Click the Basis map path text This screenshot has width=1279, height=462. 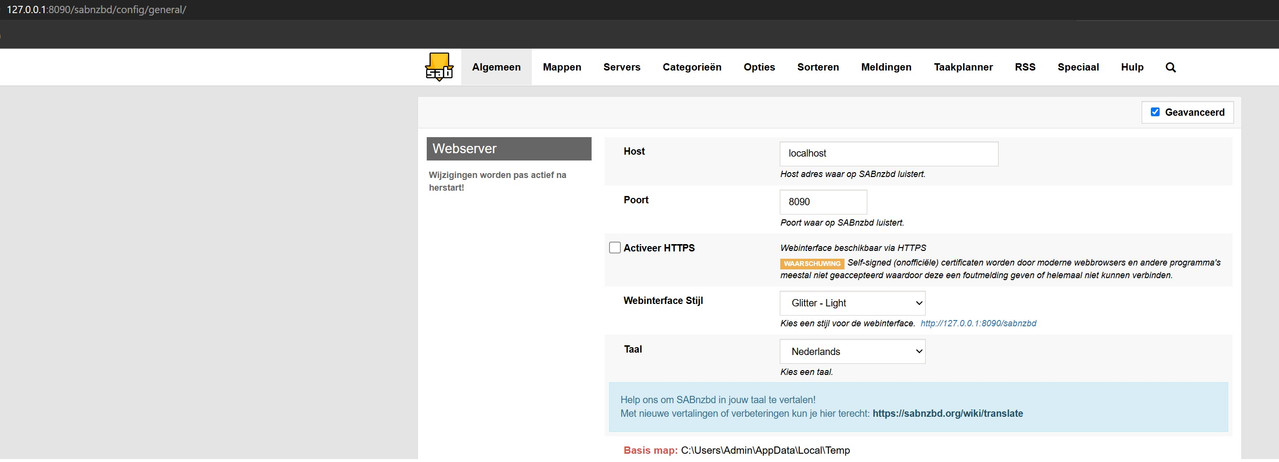(x=765, y=451)
